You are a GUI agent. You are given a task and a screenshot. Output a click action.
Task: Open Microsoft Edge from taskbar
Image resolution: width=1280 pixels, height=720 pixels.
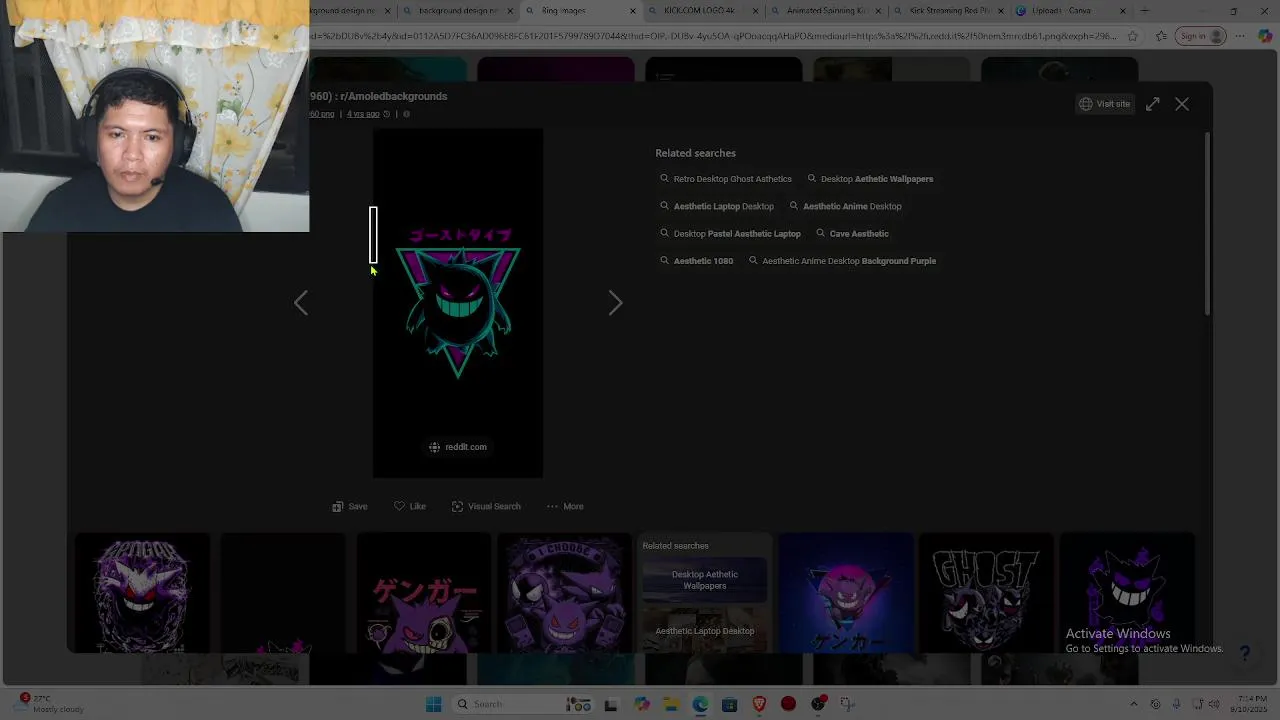pos(700,704)
